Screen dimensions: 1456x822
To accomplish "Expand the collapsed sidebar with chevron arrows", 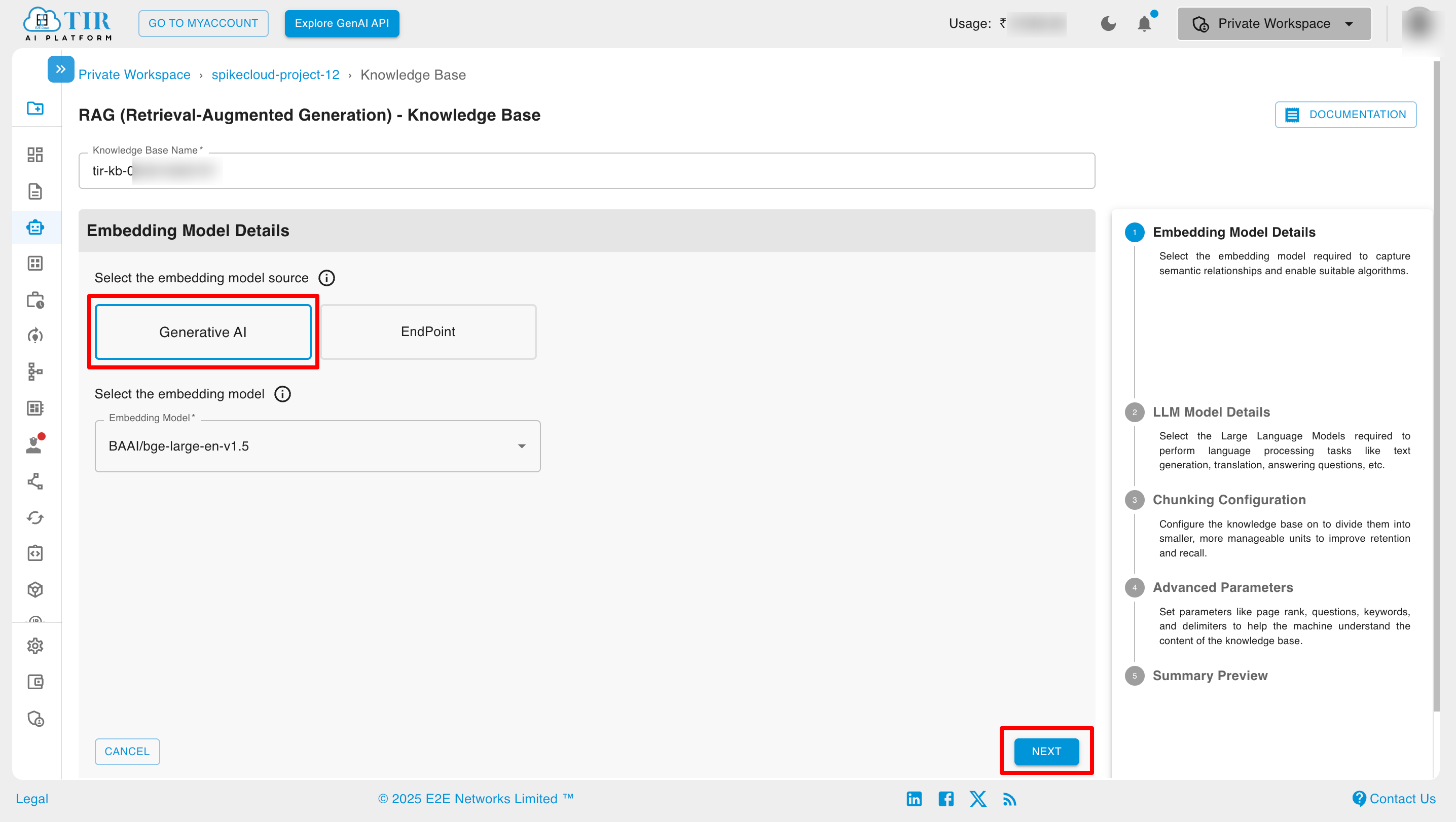I will [x=60, y=69].
